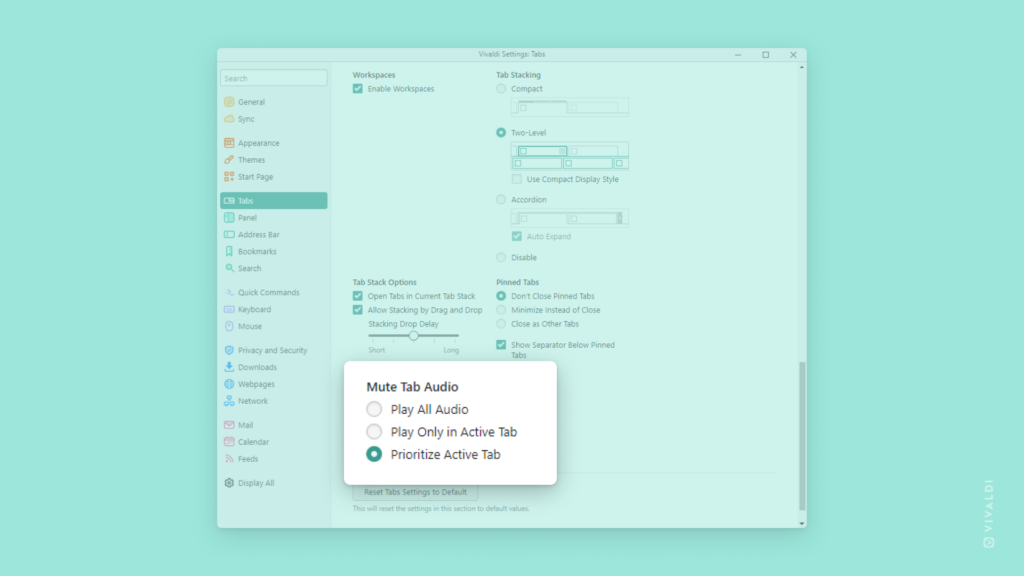Click the Downloads arrow icon

pos(229,367)
